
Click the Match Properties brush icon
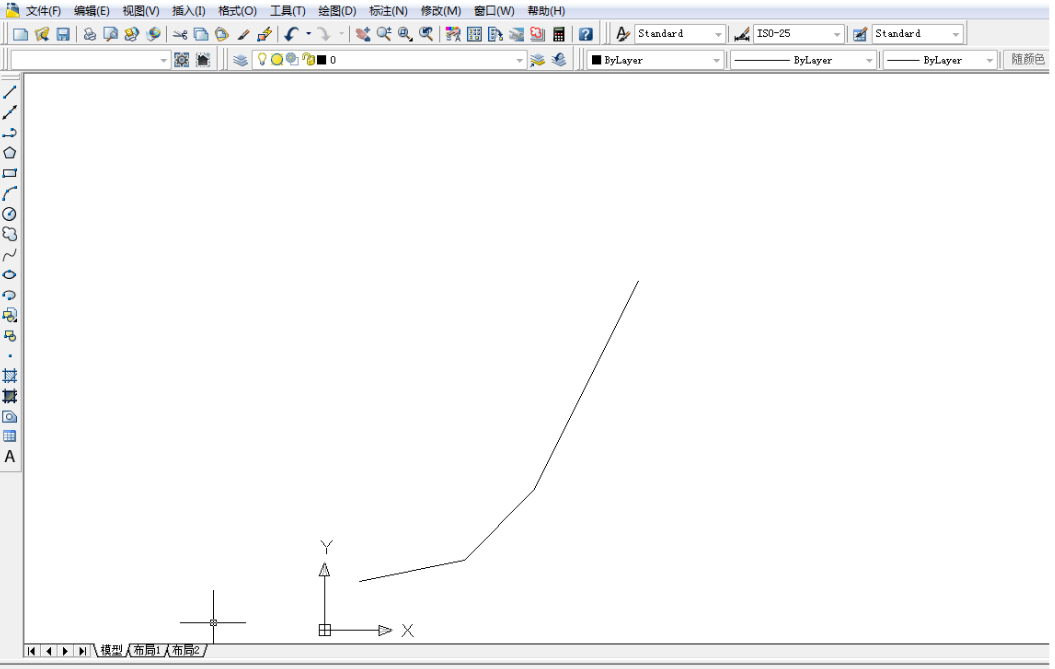243,34
